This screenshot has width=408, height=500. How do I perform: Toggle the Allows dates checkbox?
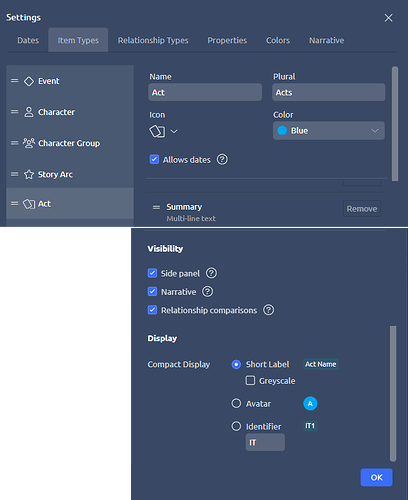coord(154,159)
